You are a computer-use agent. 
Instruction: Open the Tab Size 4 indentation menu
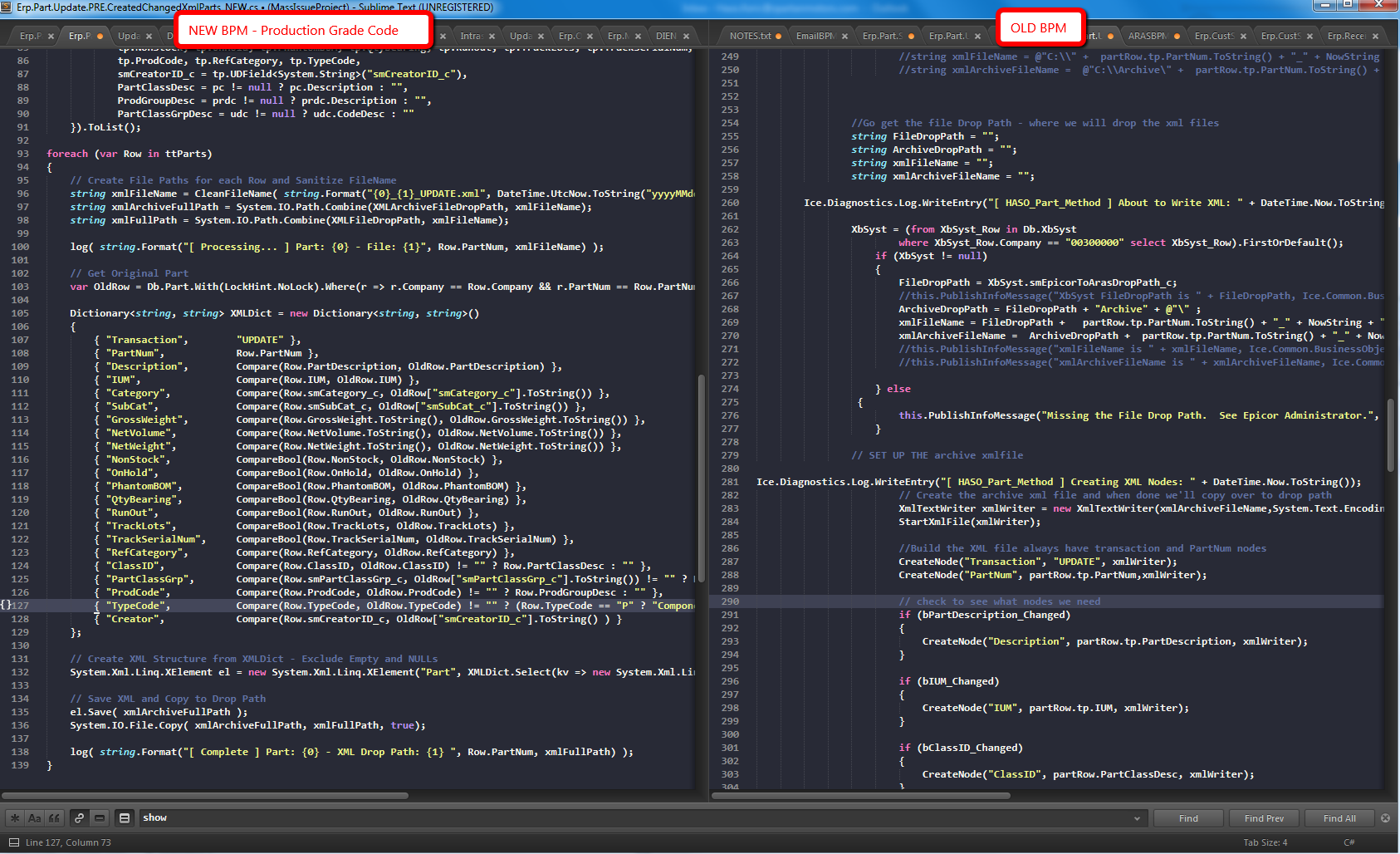click(x=1265, y=842)
